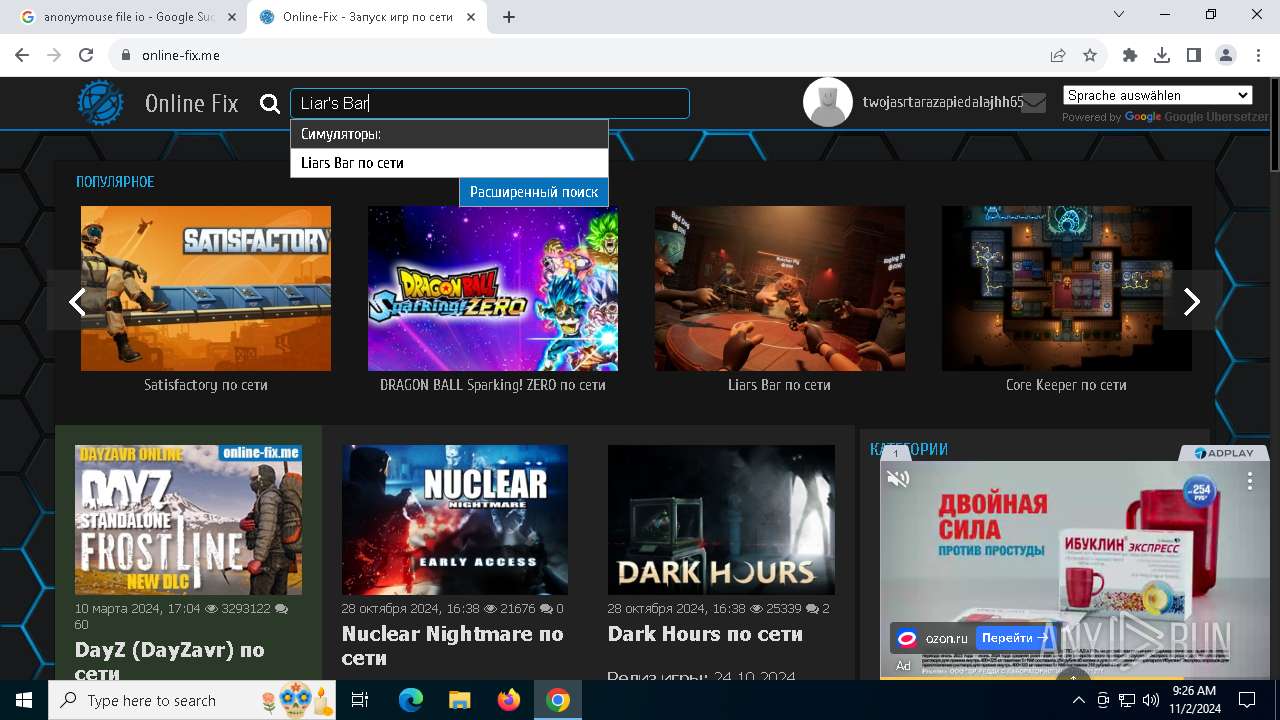Screen dimensions: 1280x720
Task: Click in the Liar's Bar search field
Action: [x=490, y=103]
